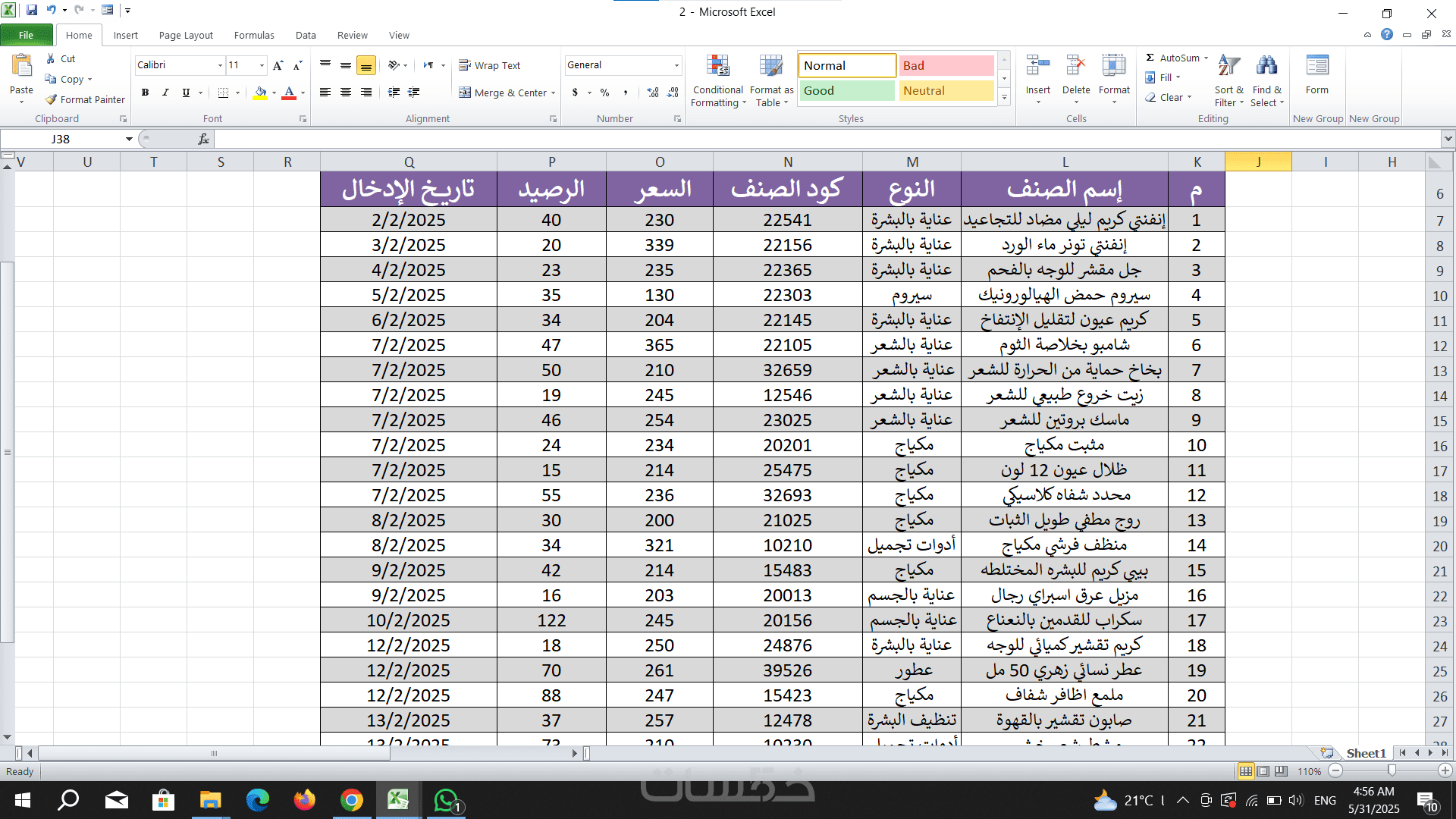The width and height of the screenshot is (1456, 819).
Task: Open Format as Table gallery
Action: pyautogui.click(x=771, y=67)
